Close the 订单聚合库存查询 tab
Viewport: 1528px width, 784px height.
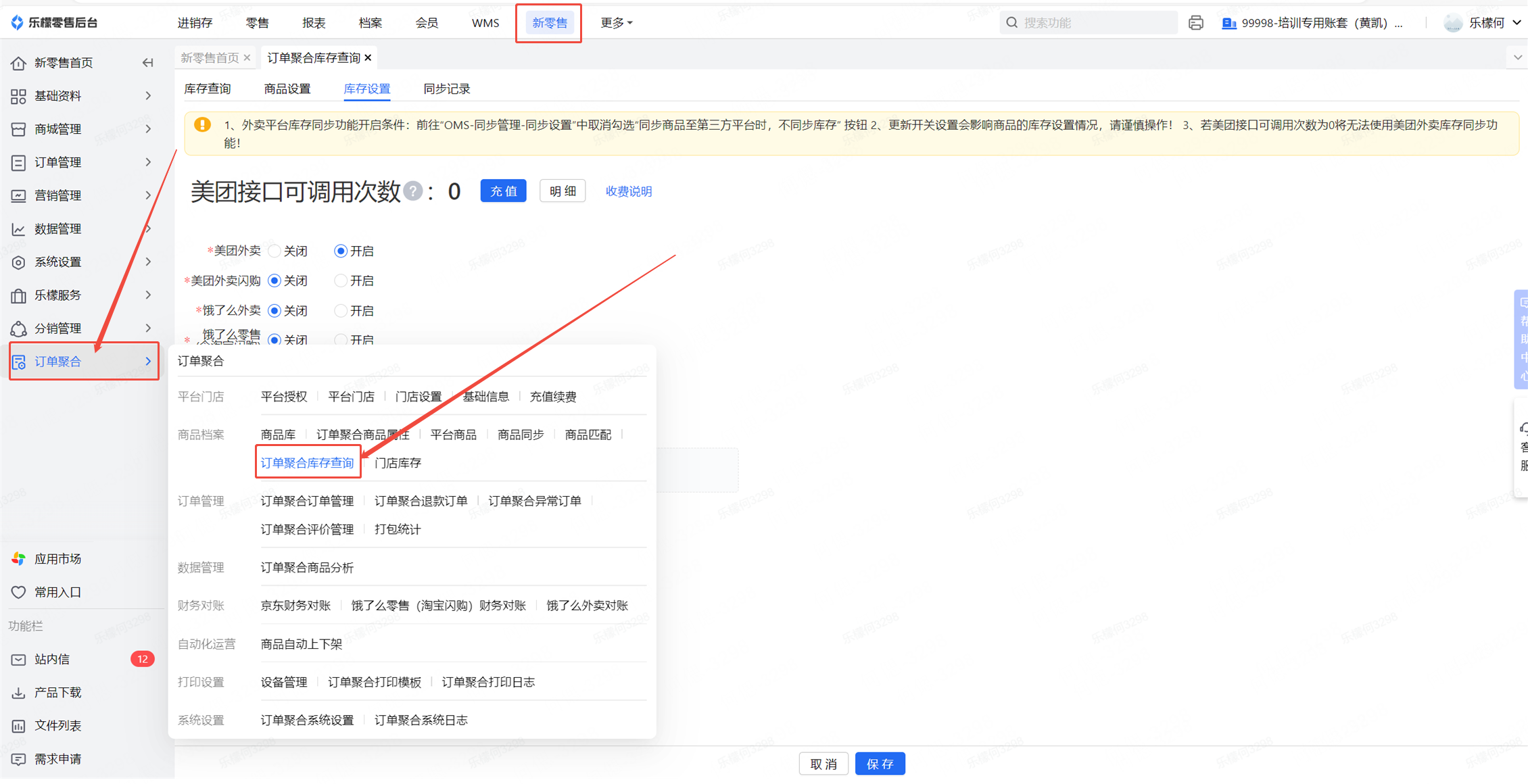pyautogui.click(x=368, y=58)
